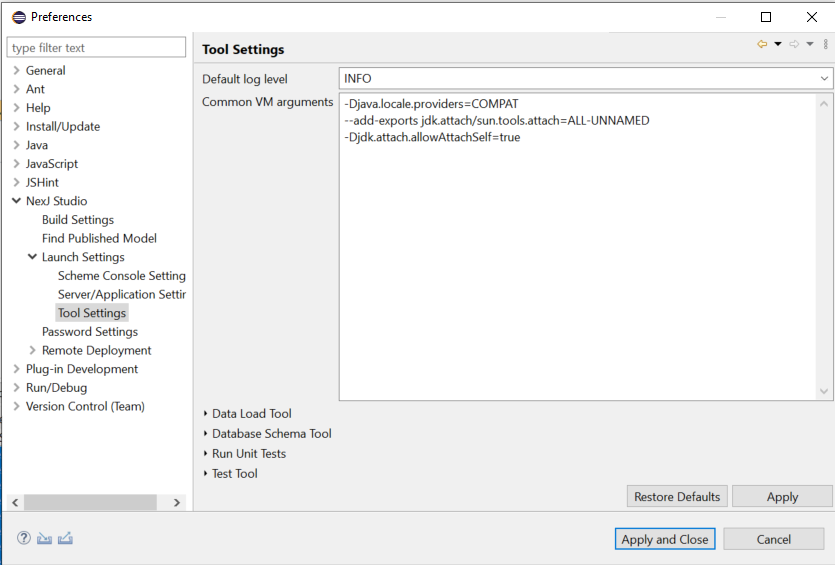The image size is (835, 565).
Task: Expand the Data Load Tool section
Action: point(206,414)
